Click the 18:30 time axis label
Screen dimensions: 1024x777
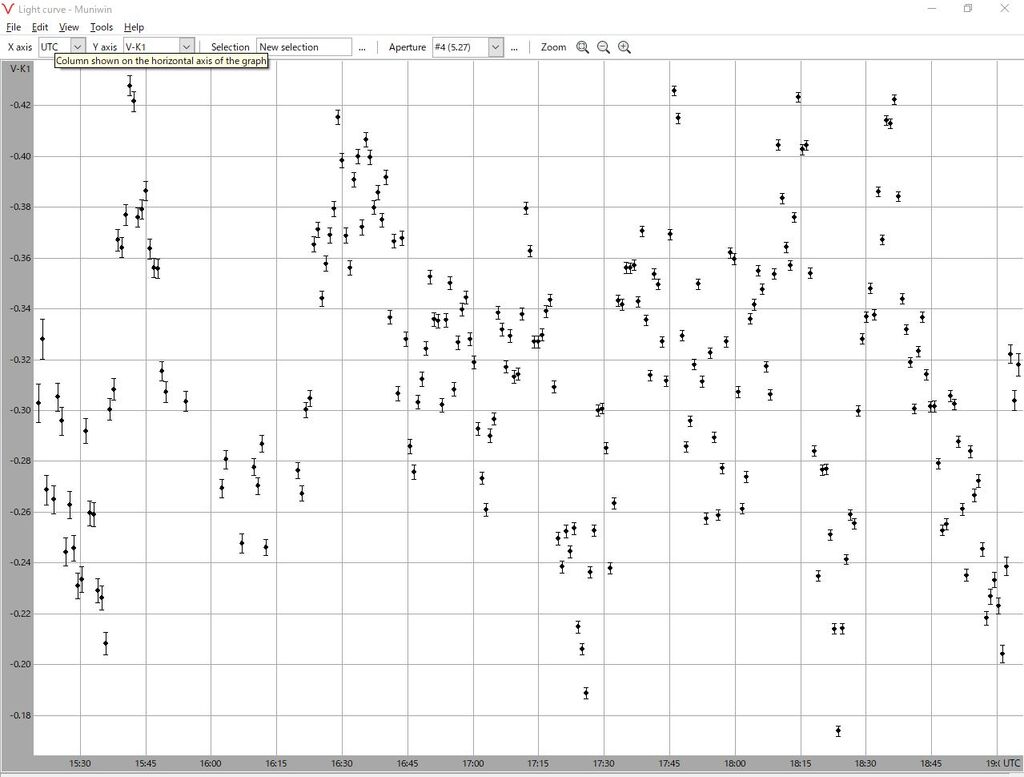click(x=865, y=763)
